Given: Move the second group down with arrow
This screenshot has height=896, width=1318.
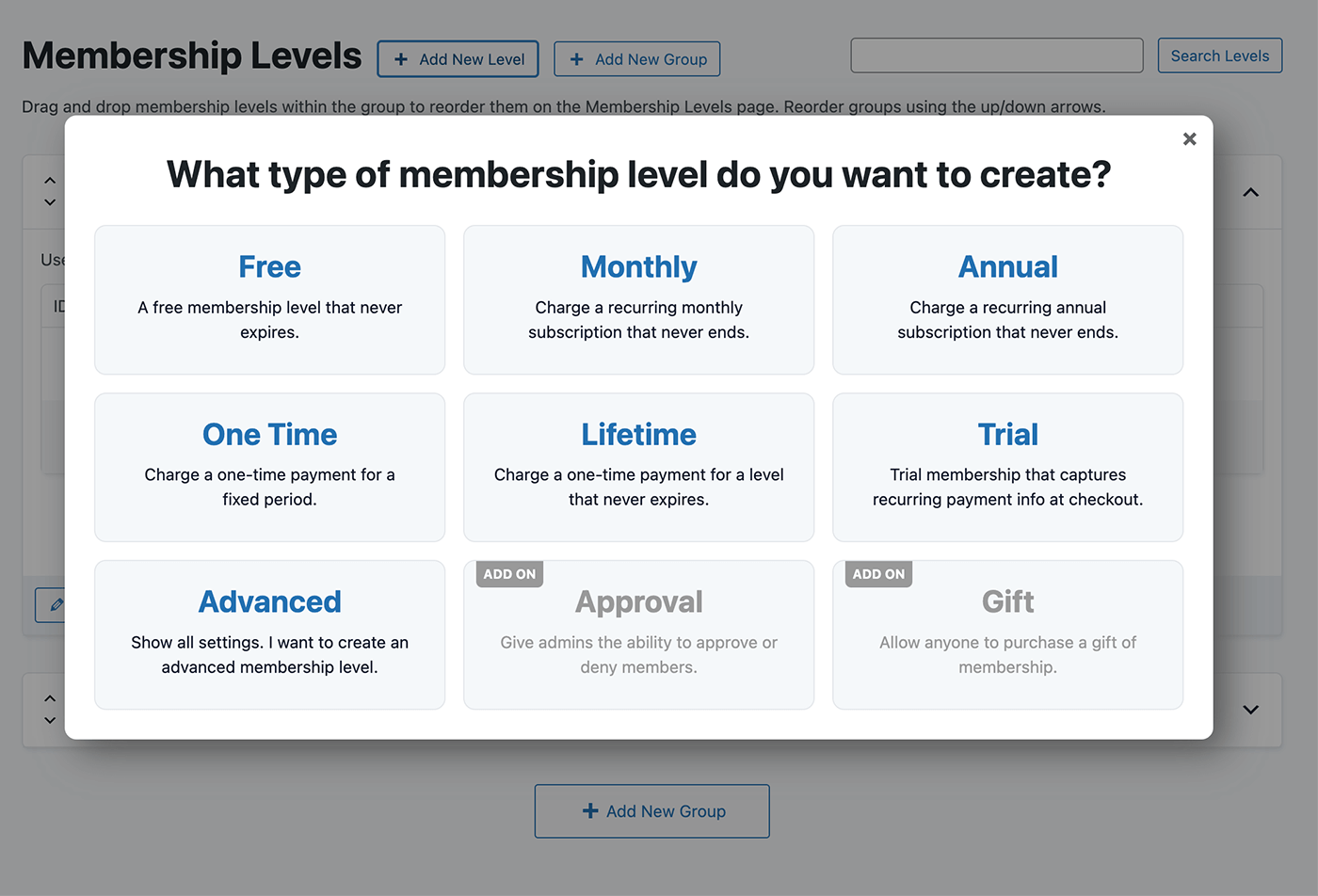Looking at the screenshot, I should click(x=50, y=720).
